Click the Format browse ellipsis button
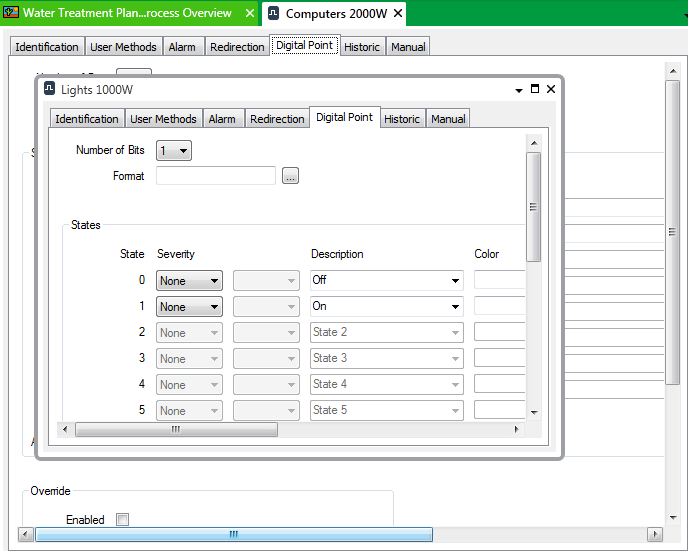 coord(290,177)
